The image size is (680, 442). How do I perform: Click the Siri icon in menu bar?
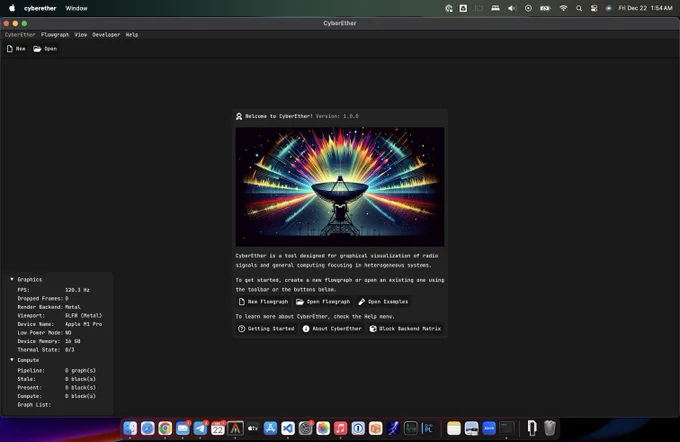point(608,8)
